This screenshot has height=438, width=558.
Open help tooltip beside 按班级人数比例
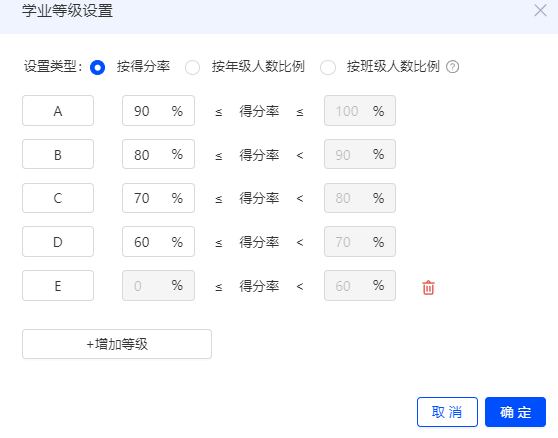click(x=452, y=67)
